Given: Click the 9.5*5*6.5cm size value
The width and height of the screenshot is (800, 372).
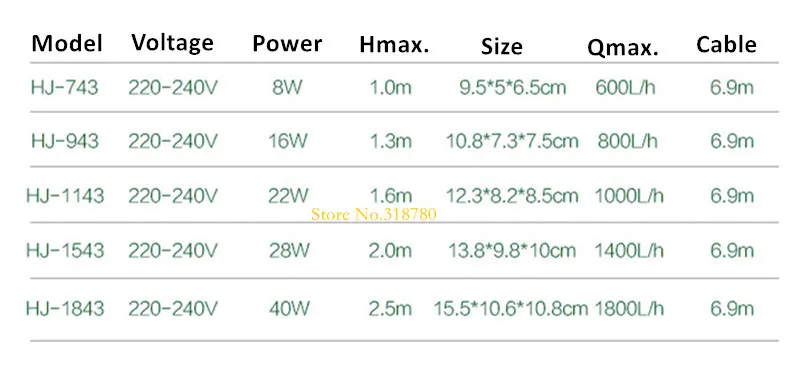Looking at the screenshot, I should [513, 87].
